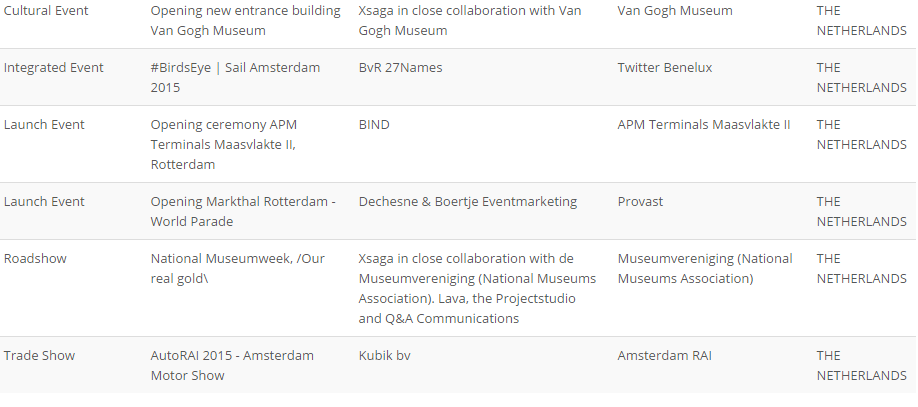Image resolution: width=918 pixels, height=407 pixels.
Task: Select AutoRAI 2015 - Amsterdam Motor Show
Action: 232,365
